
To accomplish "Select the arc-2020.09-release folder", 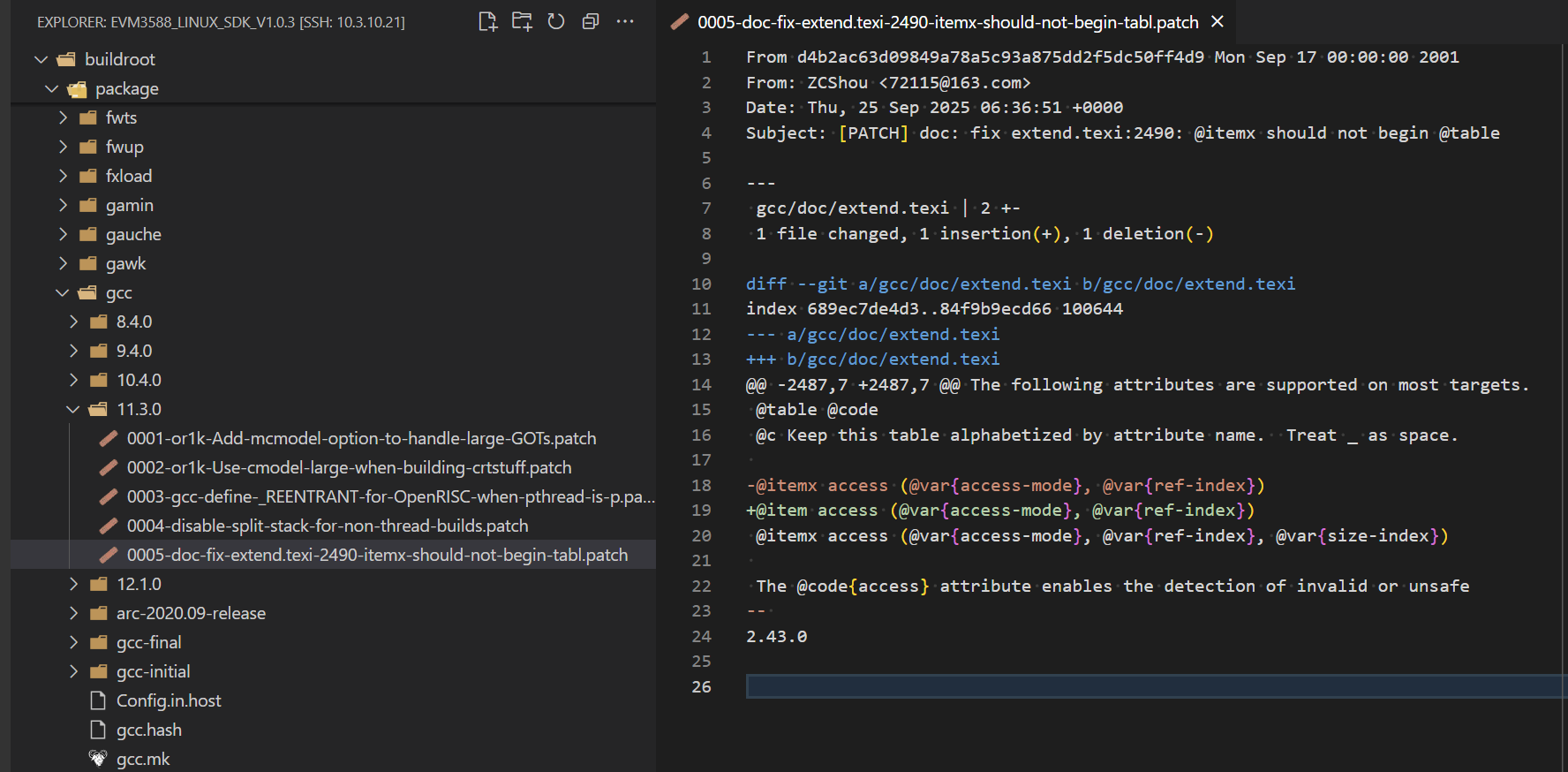I will (x=191, y=613).
